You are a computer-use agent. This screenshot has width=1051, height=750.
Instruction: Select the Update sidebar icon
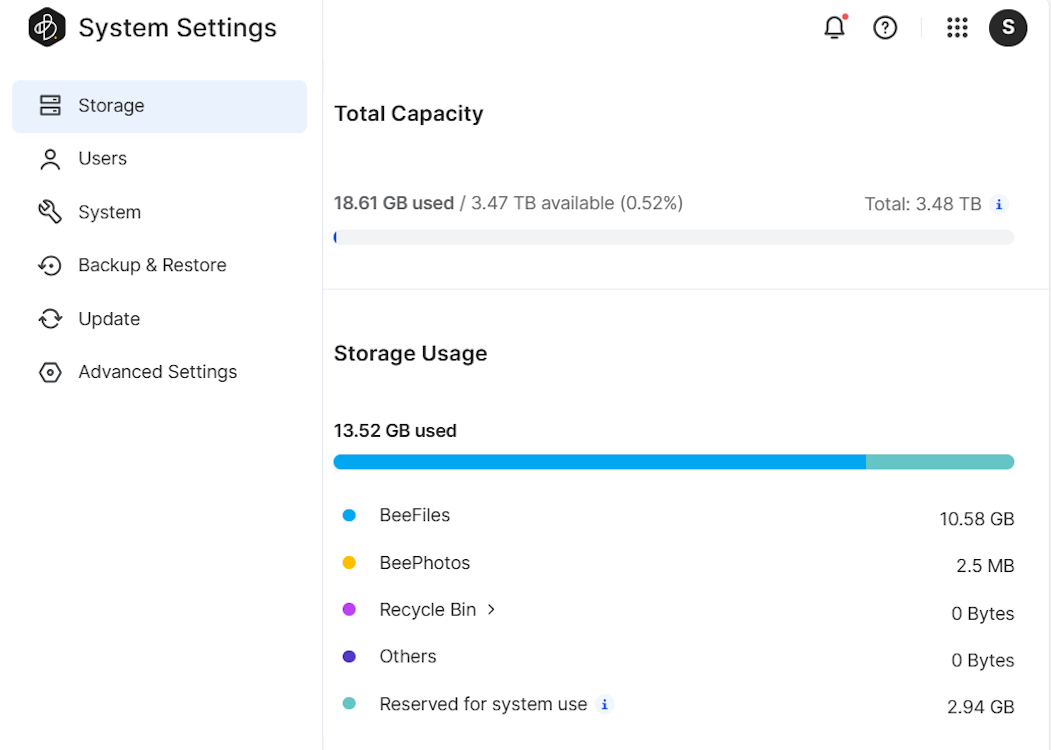coord(50,318)
